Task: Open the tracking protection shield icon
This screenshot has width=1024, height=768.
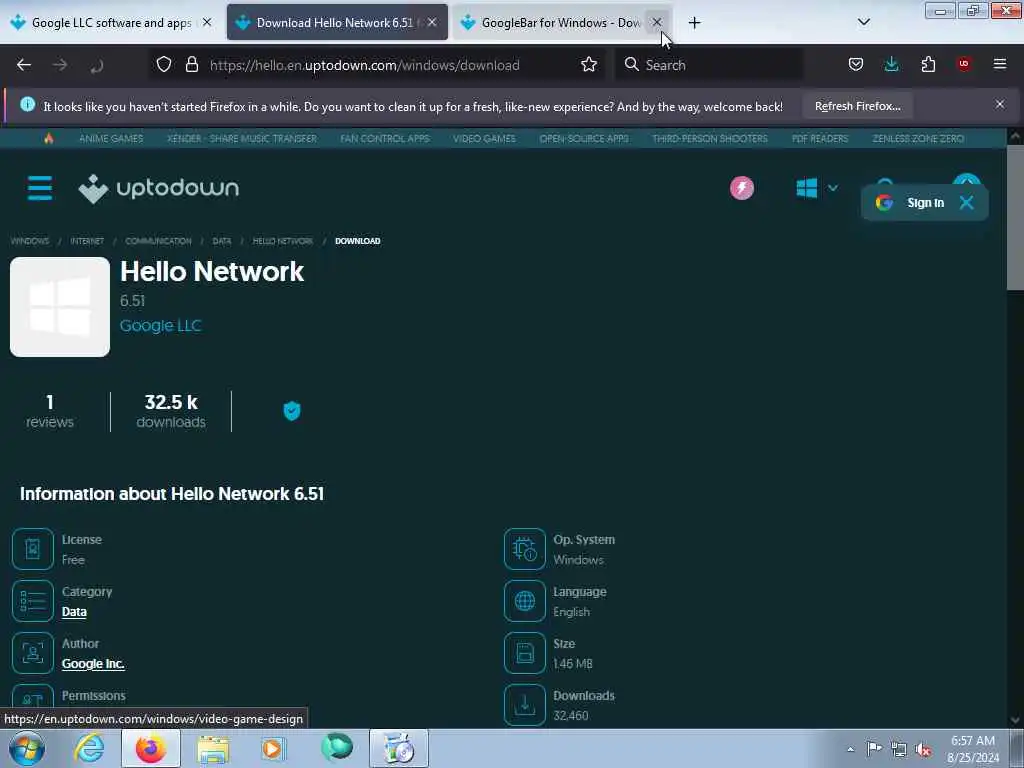Action: 164,64
